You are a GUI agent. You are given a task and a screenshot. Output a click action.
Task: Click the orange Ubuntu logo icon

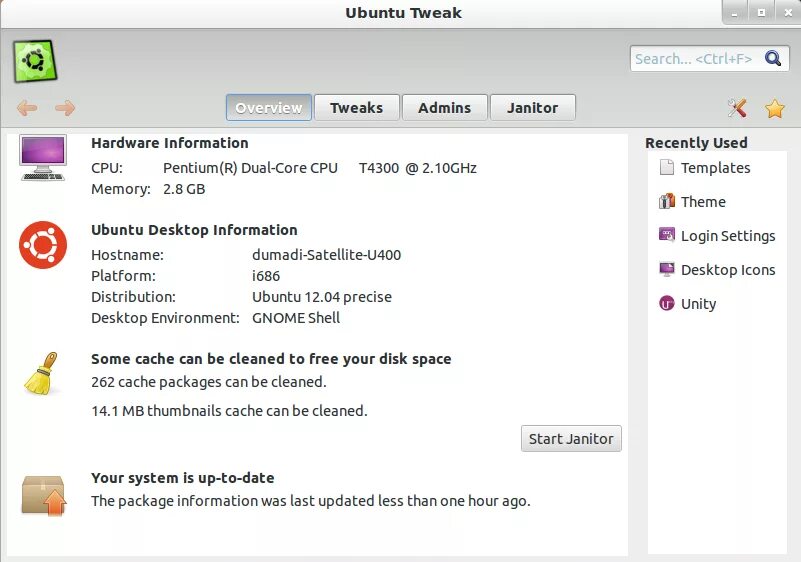(43, 245)
